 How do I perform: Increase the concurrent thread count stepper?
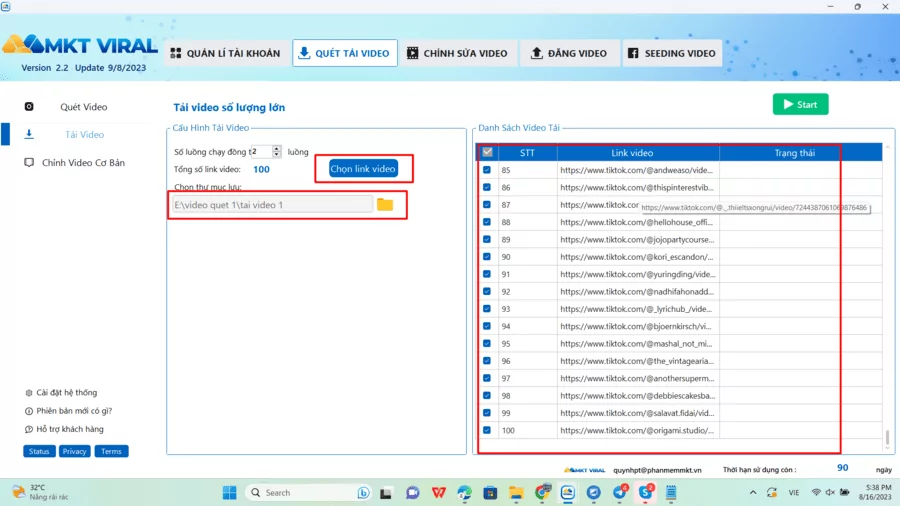point(277,148)
